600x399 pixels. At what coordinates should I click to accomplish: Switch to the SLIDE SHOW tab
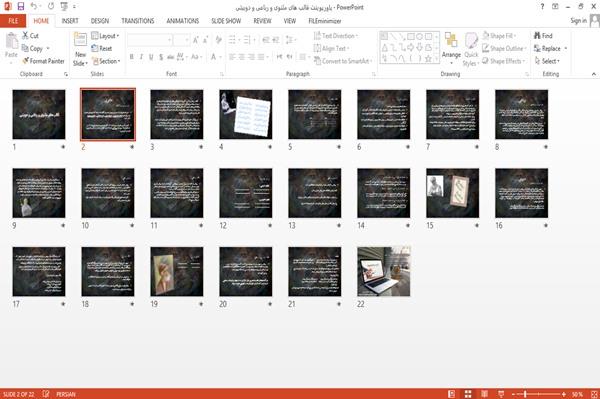226,21
